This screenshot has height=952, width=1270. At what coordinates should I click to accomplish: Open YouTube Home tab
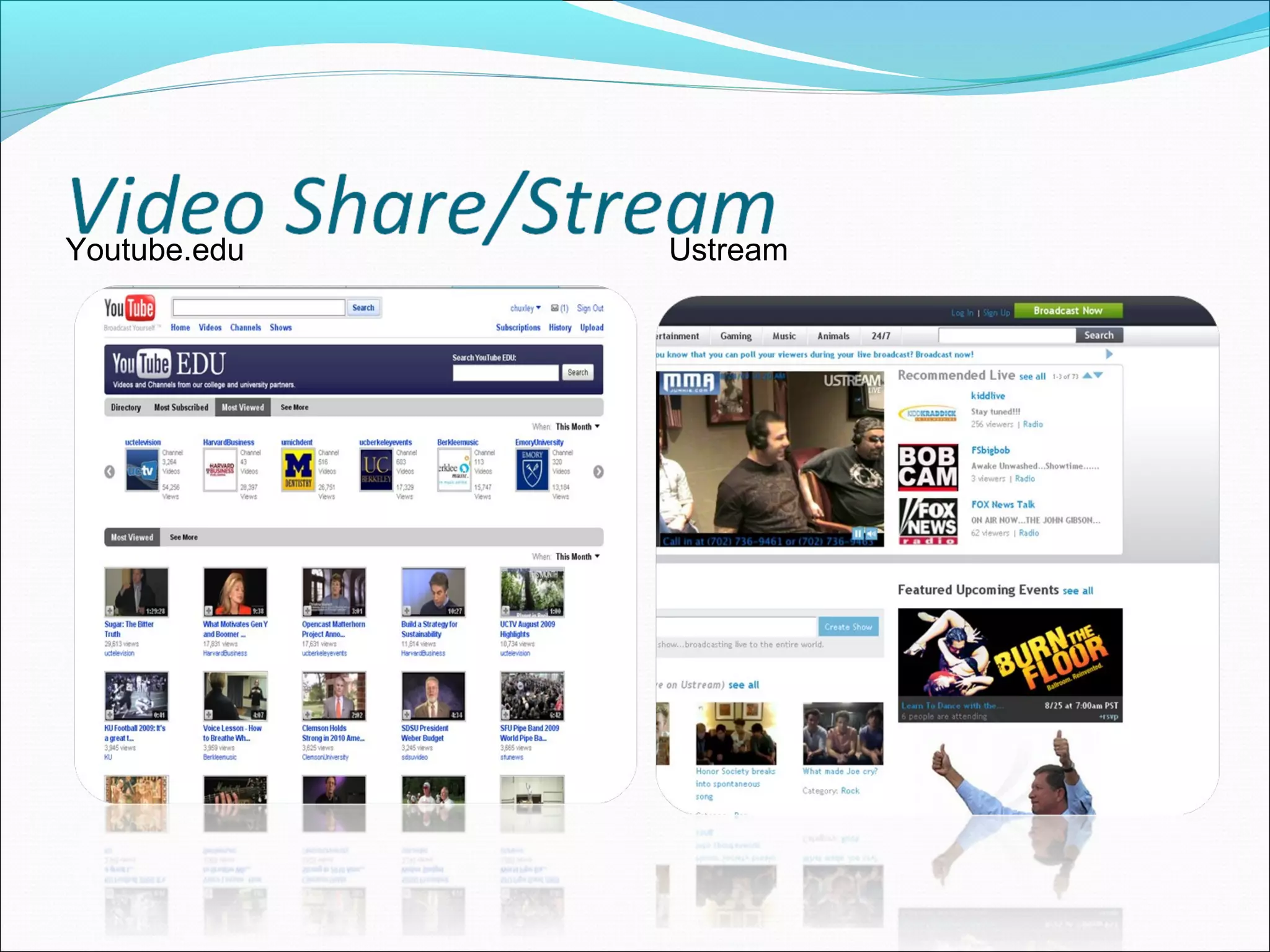pyautogui.click(x=180, y=327)
